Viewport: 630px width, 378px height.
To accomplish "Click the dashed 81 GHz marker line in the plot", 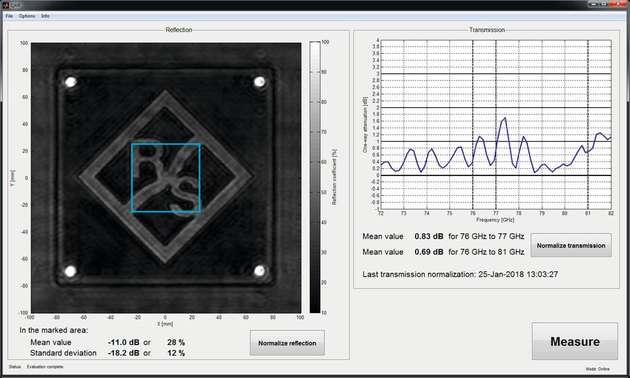I will (x=588, y=124).
